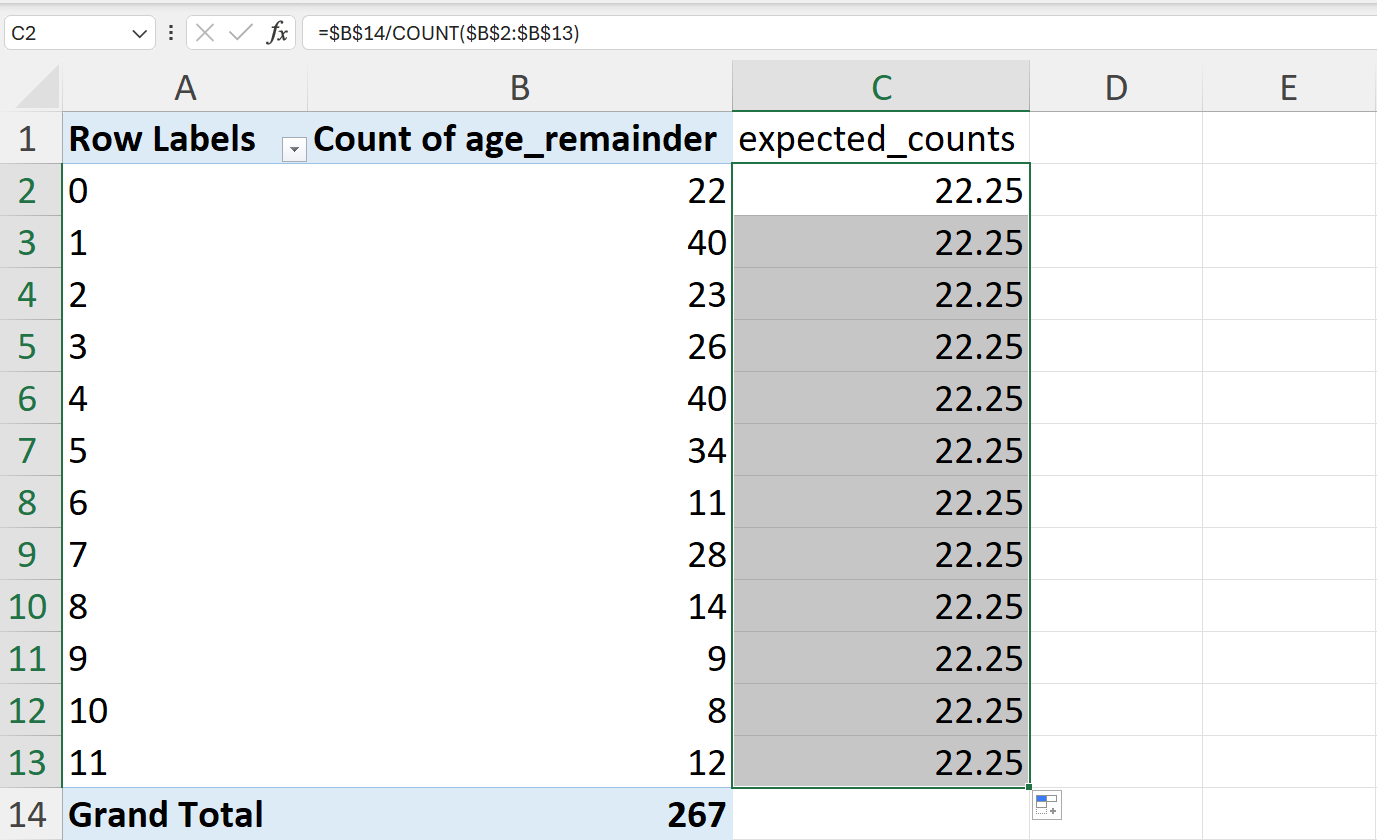
Task: Click the formula bar options dots
Action: pos(171,33)
